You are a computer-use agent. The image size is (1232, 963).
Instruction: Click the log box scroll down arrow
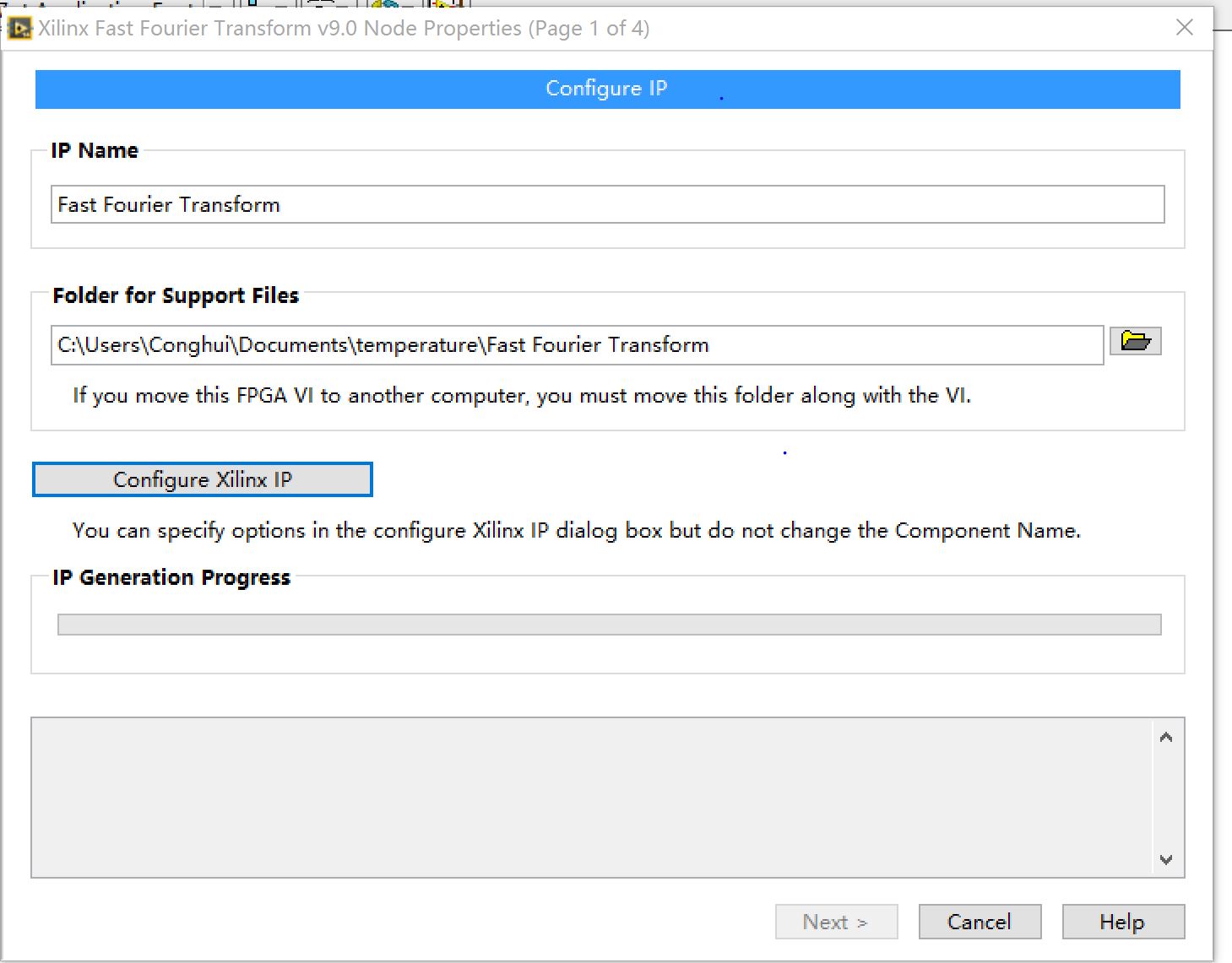pos(1166,860)
